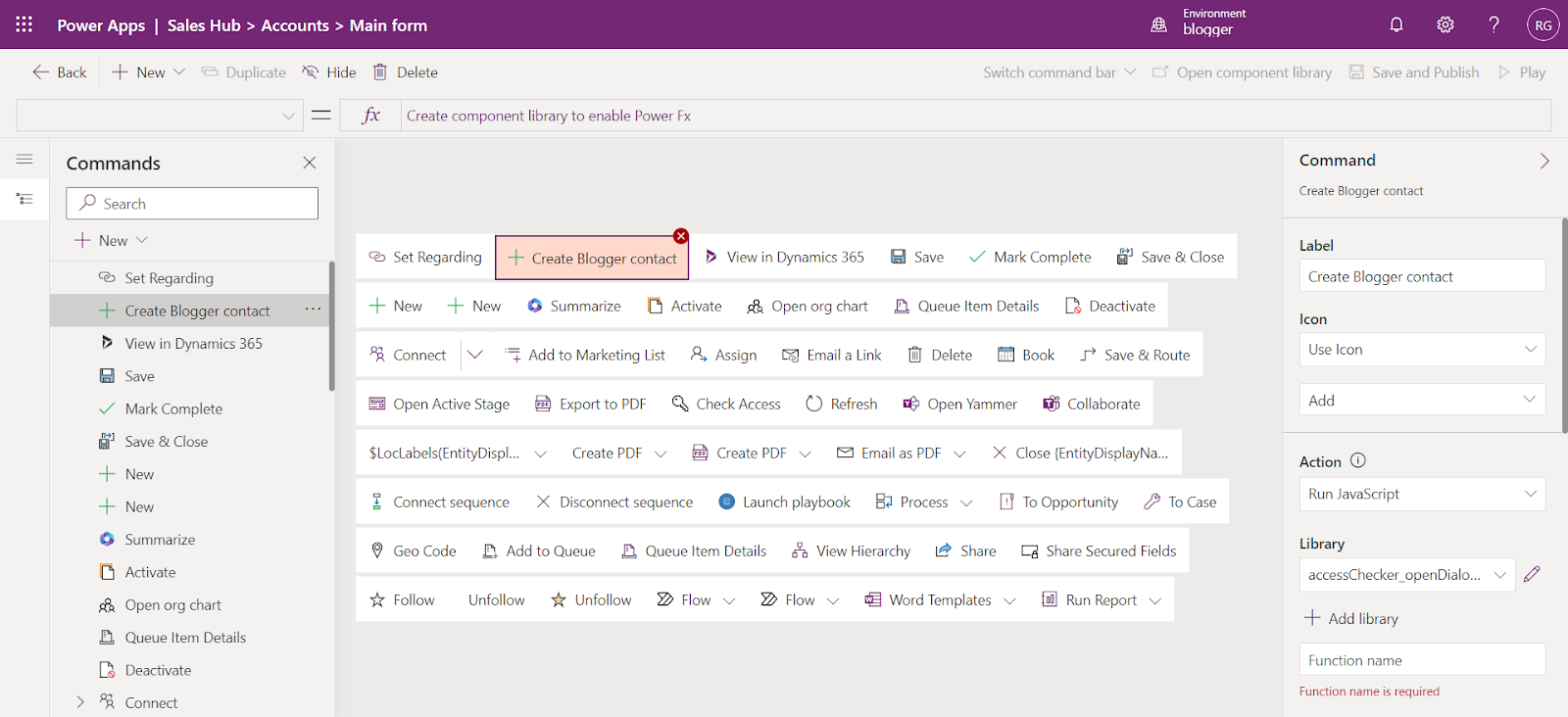This screenshot has width=1568, height=717.
Task: Open the Email as PDF chevron
Action: click(x=959, y=454)
